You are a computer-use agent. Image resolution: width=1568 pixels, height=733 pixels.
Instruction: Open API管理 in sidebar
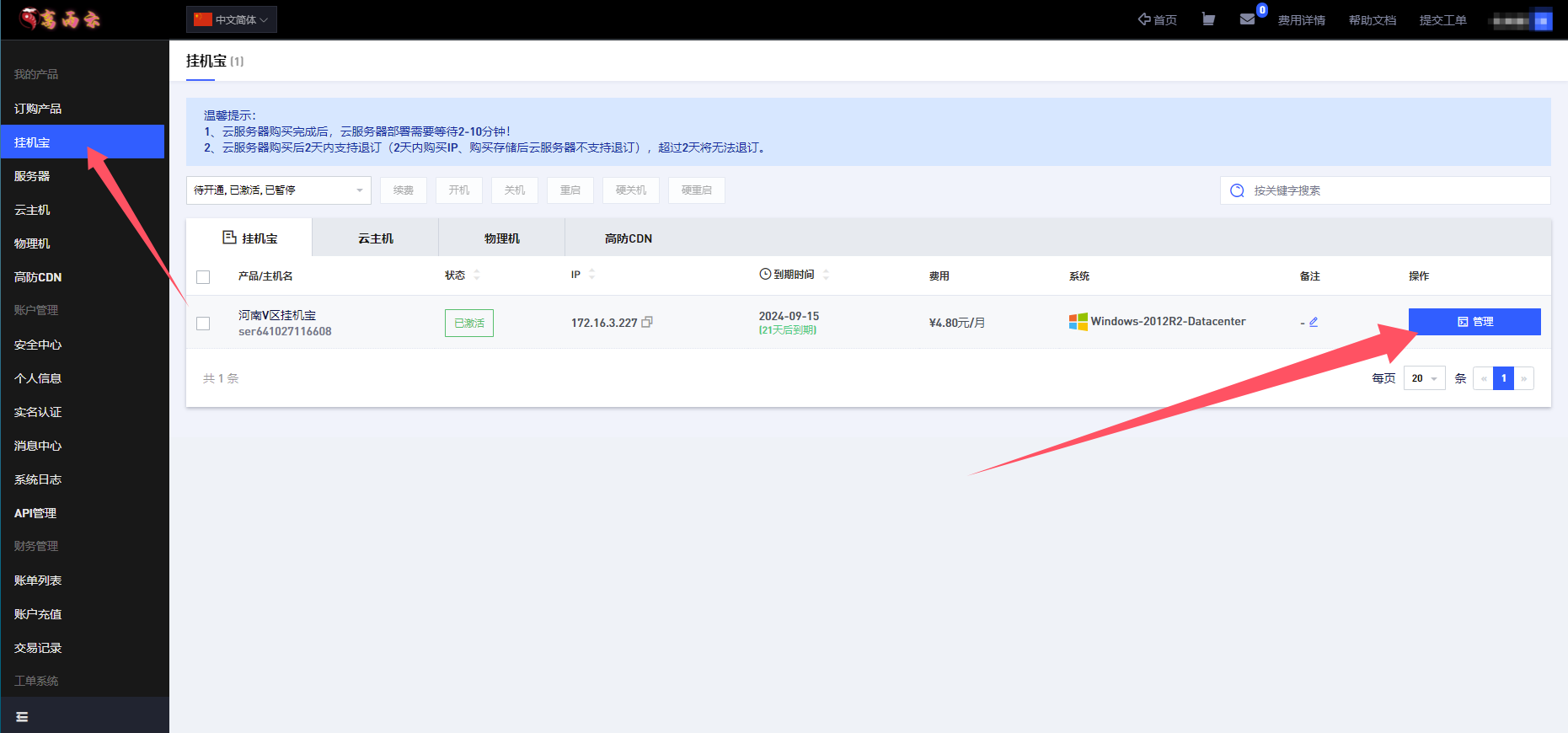click(x=35, y=513)
